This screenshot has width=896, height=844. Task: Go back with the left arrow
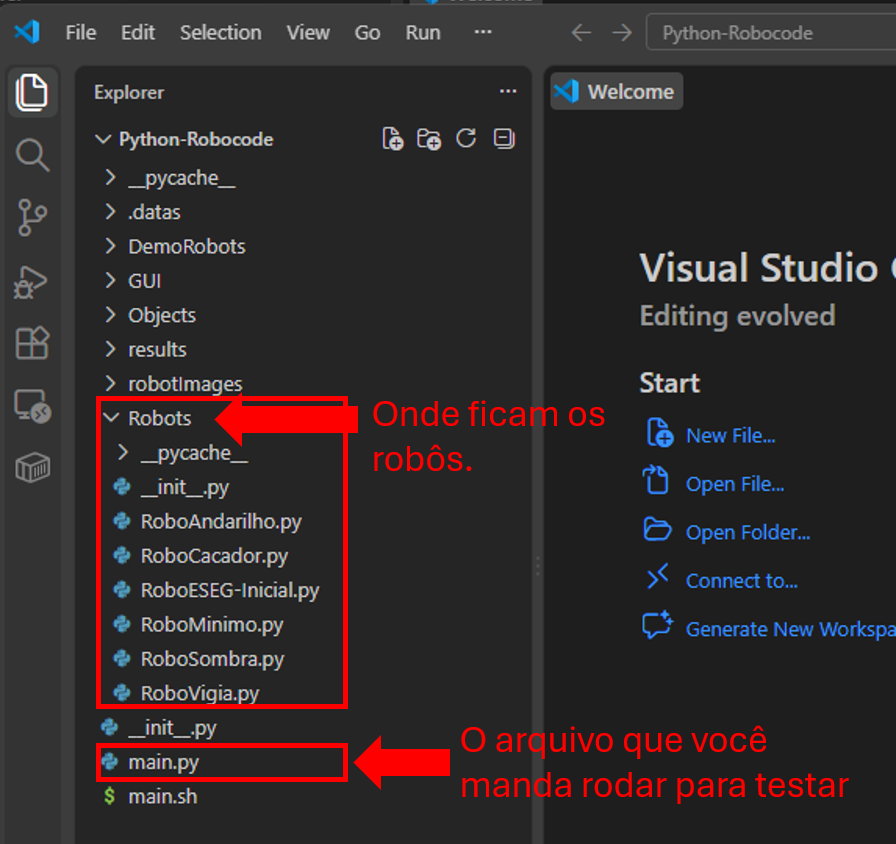point(581,33)
